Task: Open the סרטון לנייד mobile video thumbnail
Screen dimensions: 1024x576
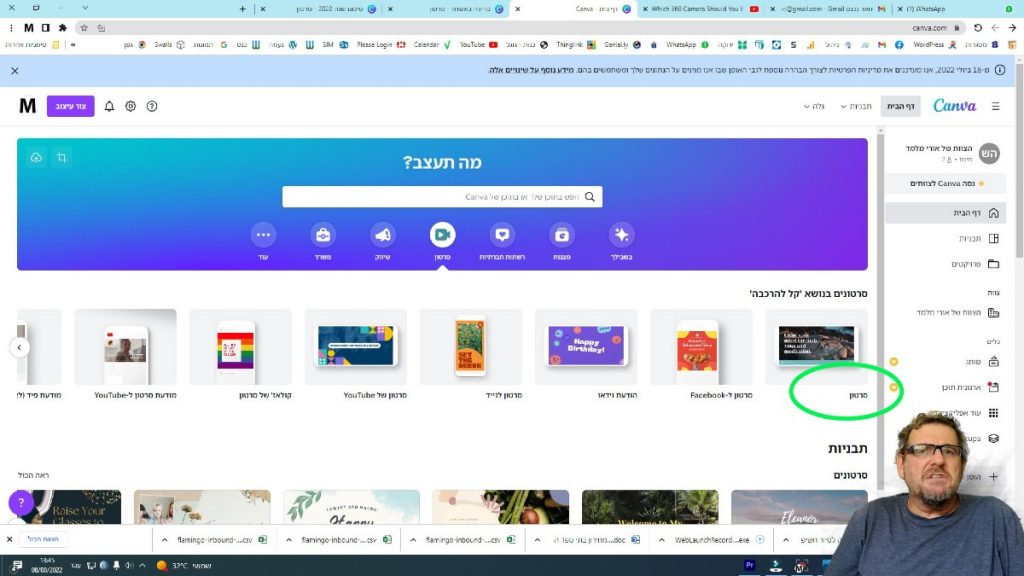Action: [x=471, y=347]
